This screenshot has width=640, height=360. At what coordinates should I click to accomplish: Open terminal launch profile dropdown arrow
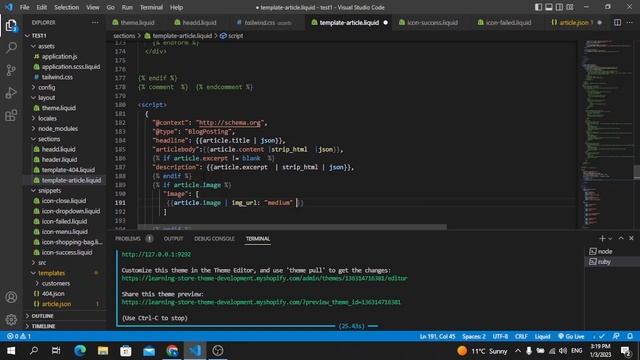tap(610, 238)
